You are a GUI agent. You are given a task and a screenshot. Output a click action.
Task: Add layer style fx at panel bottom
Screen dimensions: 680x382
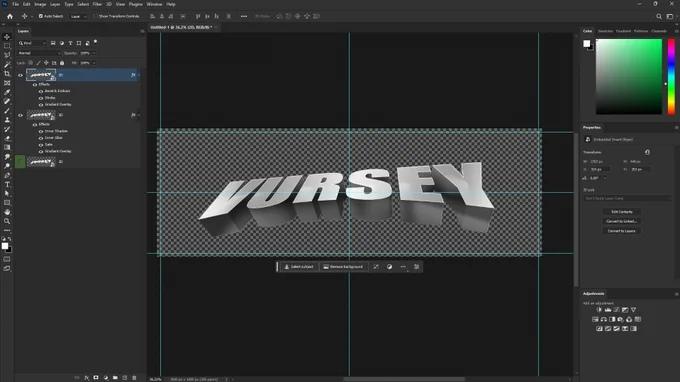coord(86,378)
